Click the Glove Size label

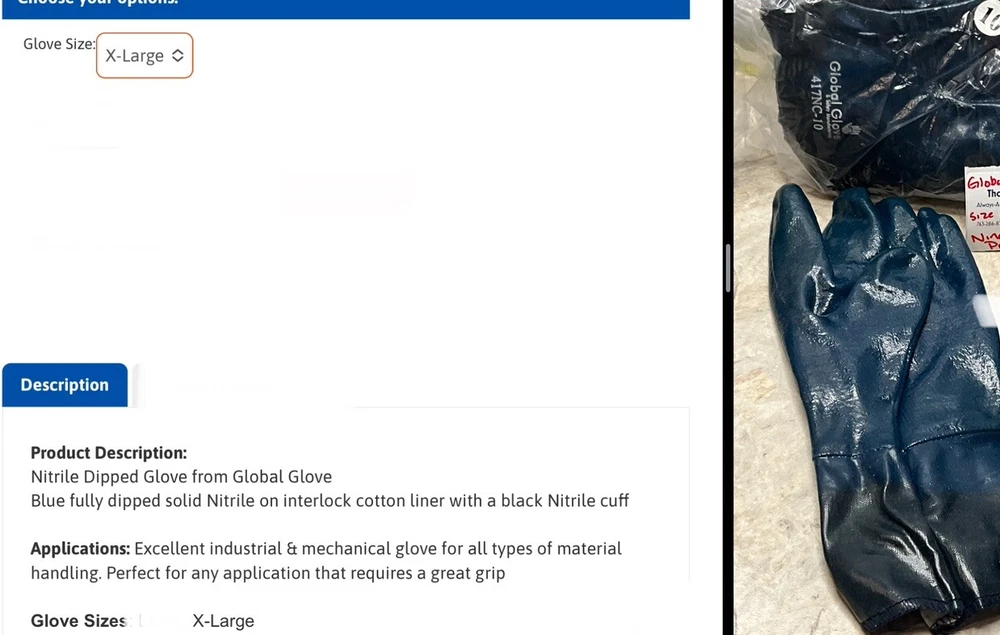[59, 44]
